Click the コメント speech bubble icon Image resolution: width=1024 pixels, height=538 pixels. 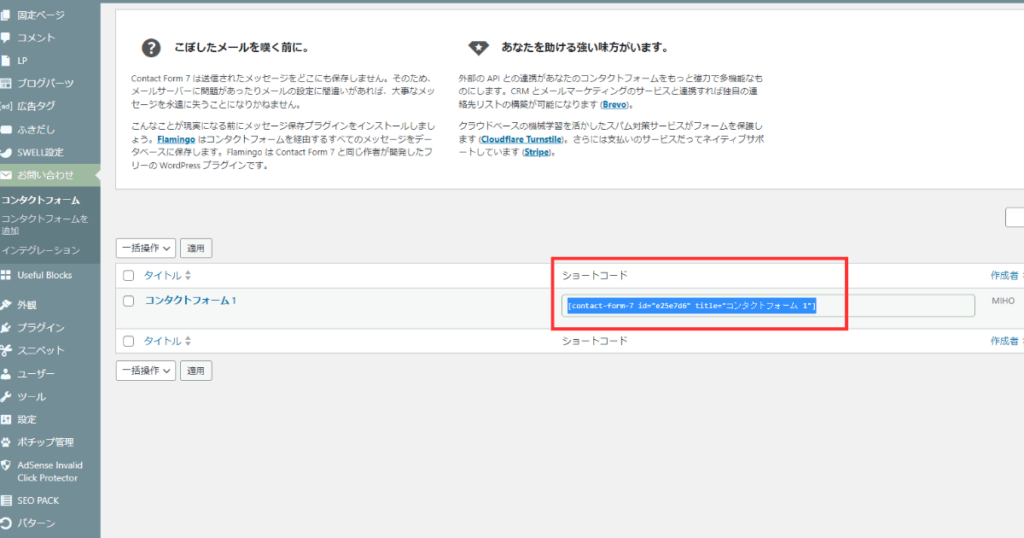pos(5,38)
